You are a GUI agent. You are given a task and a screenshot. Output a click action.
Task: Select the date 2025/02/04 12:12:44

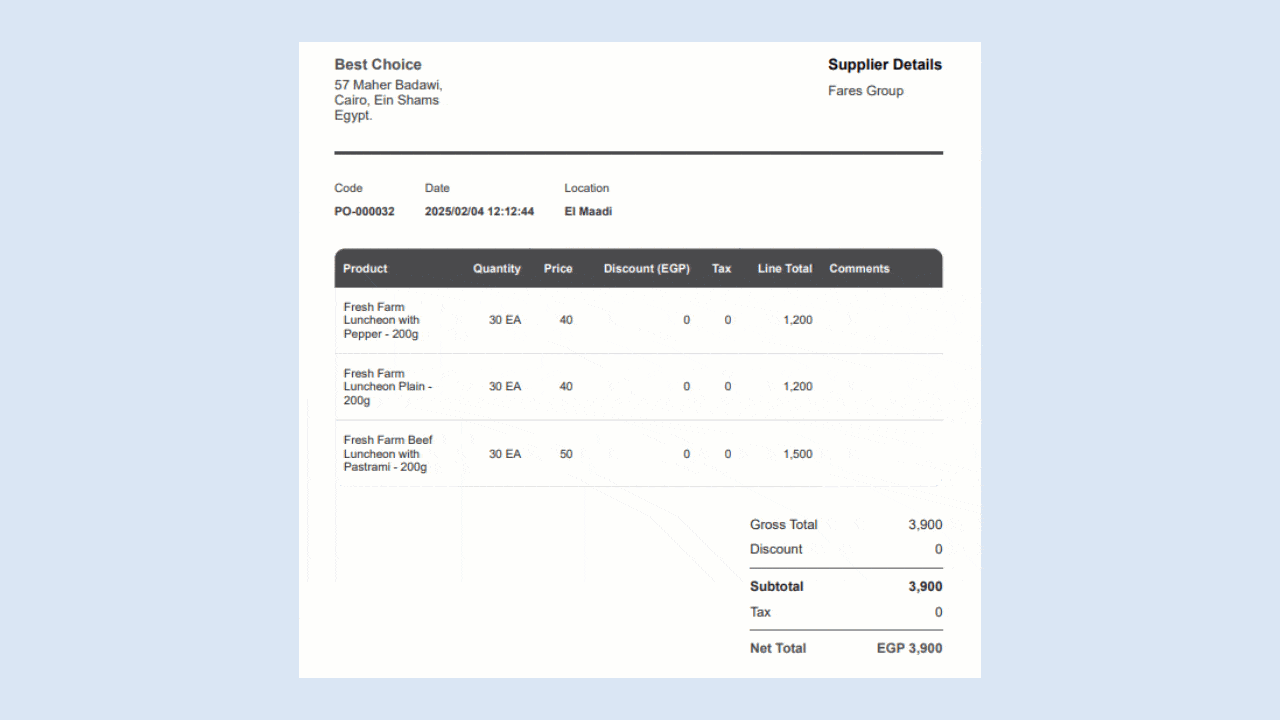[479, 212]
